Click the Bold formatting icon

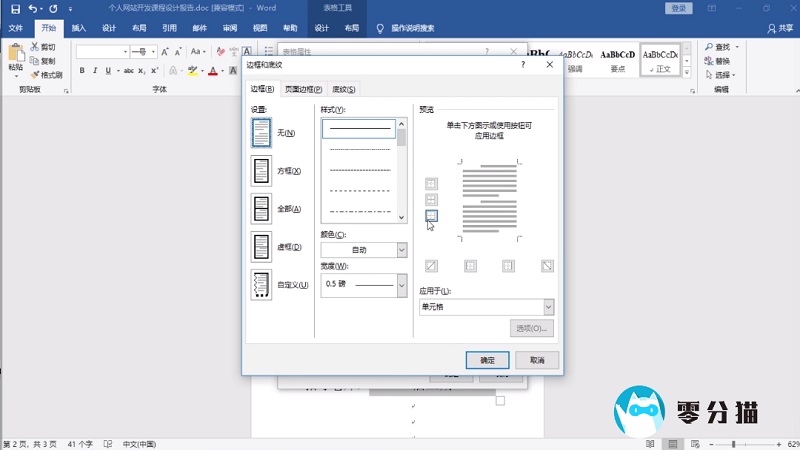(82, 71)
